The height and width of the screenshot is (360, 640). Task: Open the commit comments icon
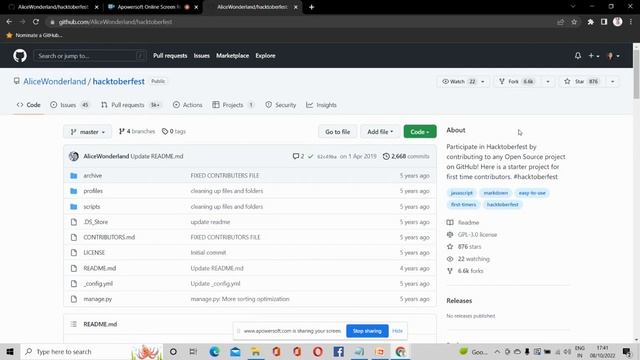[298, 156]
